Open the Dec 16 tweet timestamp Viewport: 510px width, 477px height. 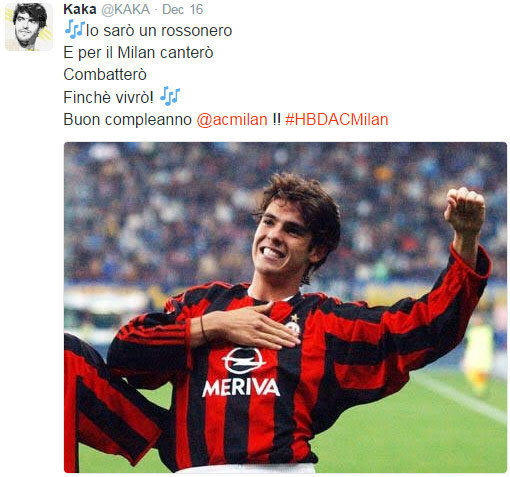click(x=183, y=9)
